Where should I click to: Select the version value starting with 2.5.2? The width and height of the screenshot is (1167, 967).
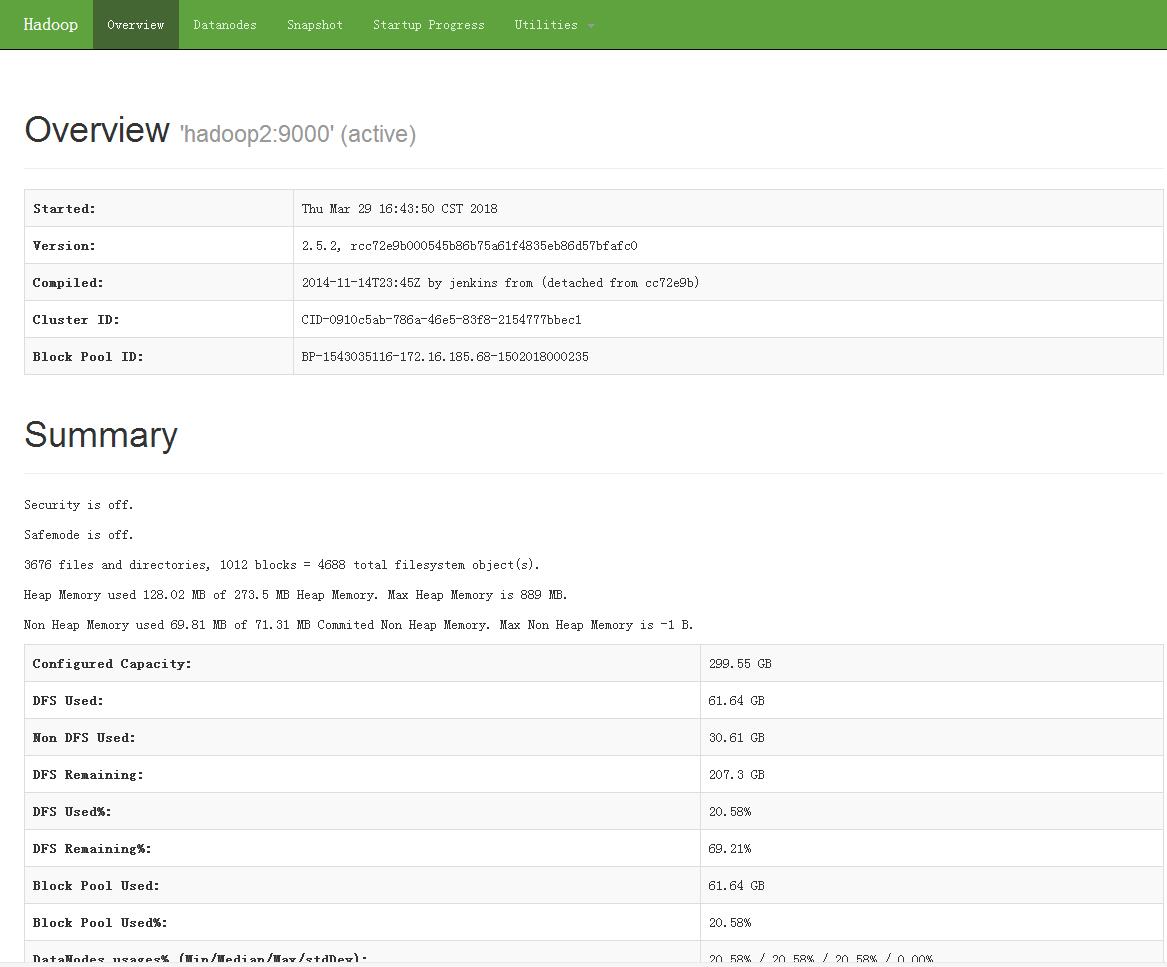(470, 246)
